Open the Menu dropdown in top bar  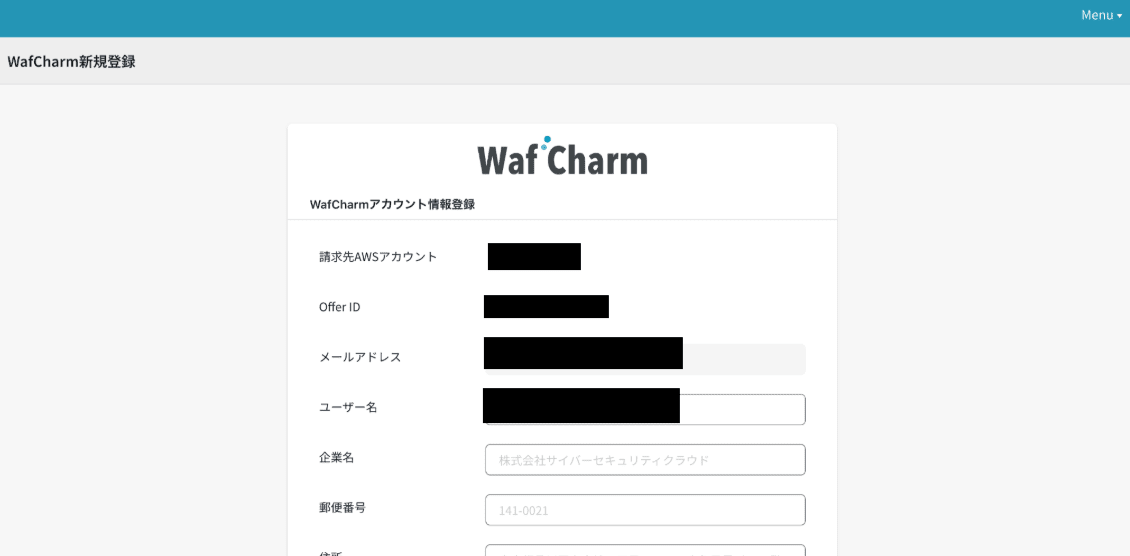click(x=1101, y=15)
